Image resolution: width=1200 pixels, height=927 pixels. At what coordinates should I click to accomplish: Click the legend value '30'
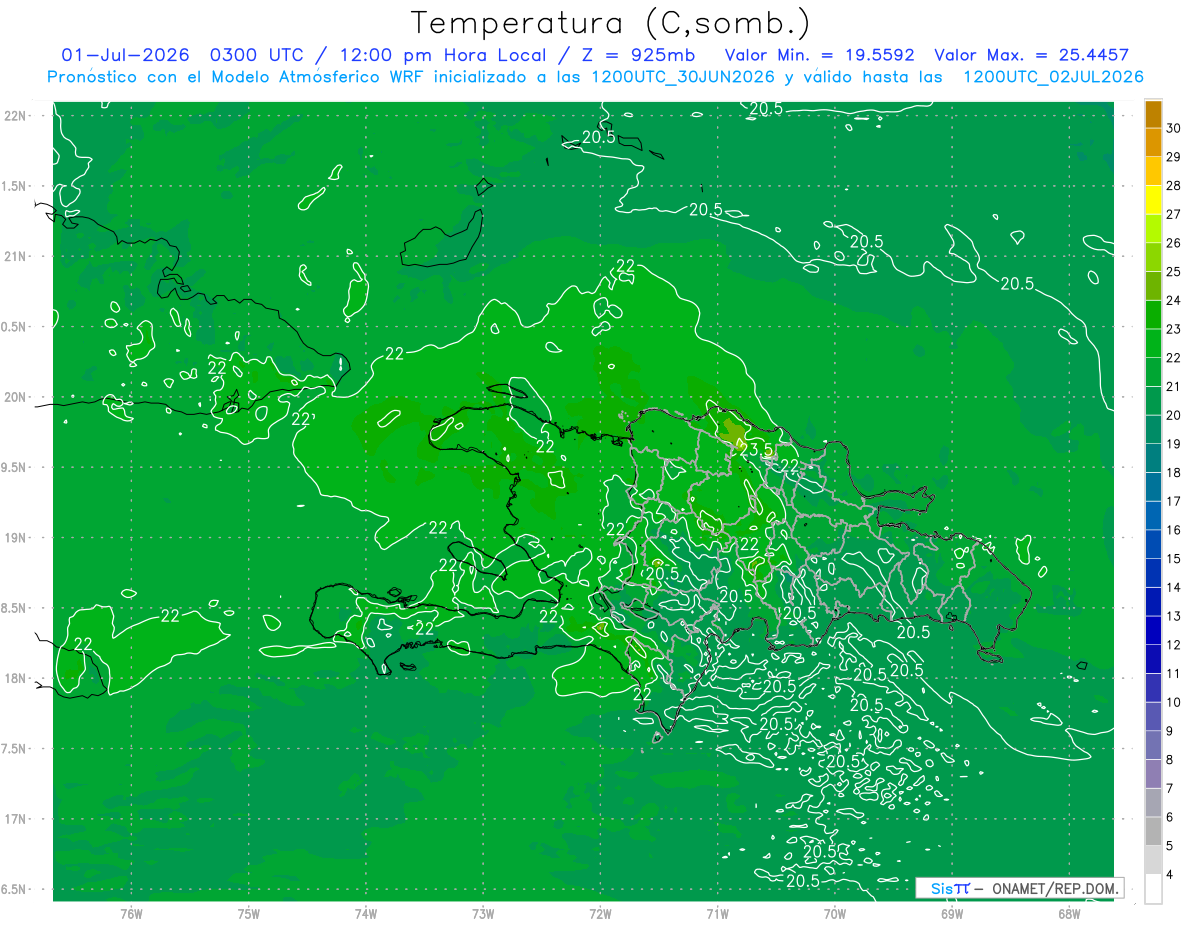pyautogui.click(x=1173, y=128)
